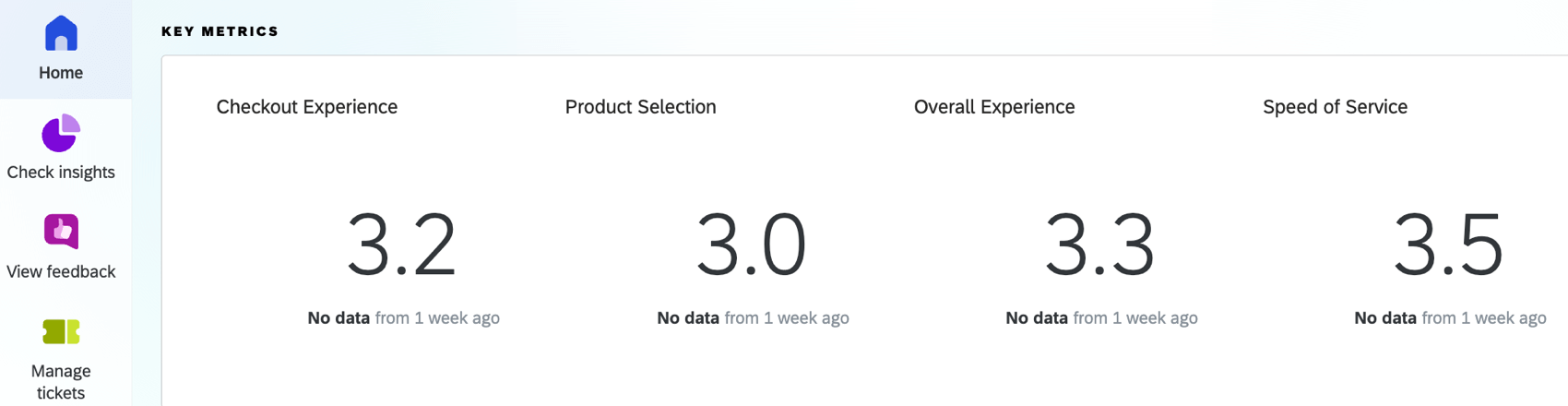Click the Speed of Service title

pos(1335,107)
